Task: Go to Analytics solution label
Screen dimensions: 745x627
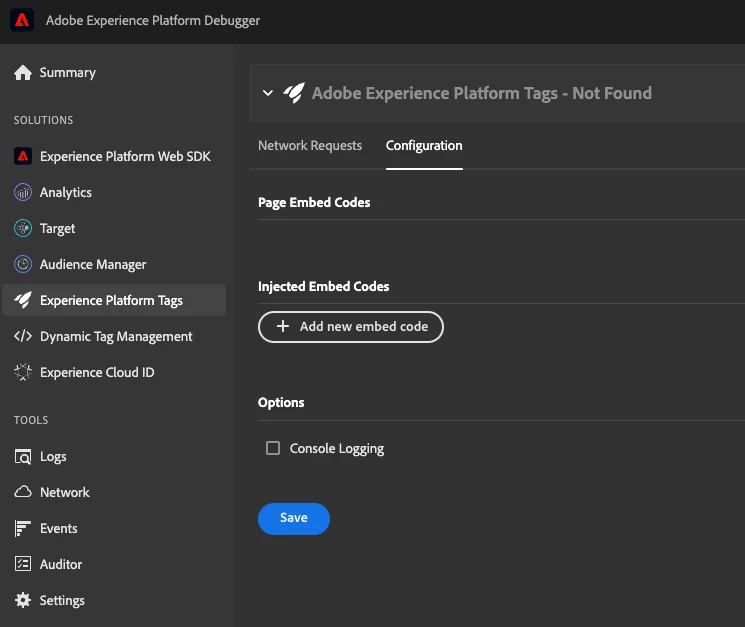Action: 66,192
